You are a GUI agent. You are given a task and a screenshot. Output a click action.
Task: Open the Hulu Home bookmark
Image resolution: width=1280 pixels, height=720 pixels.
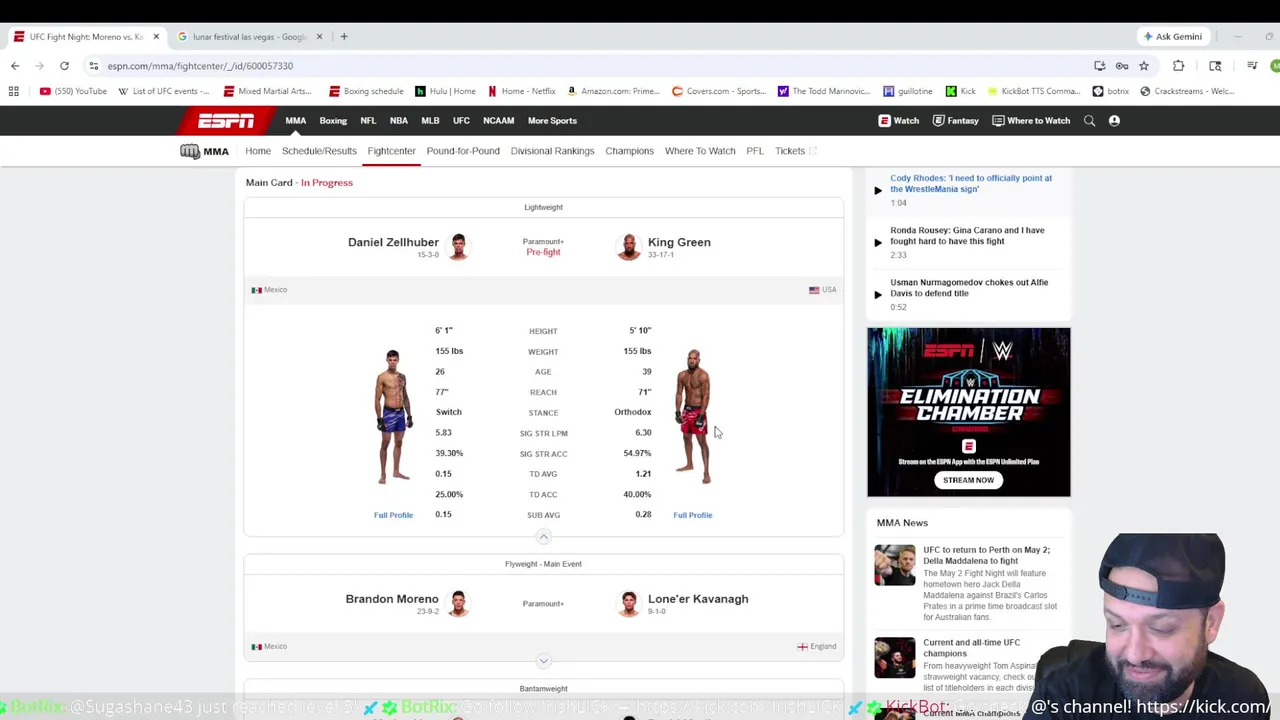(445, 91)
